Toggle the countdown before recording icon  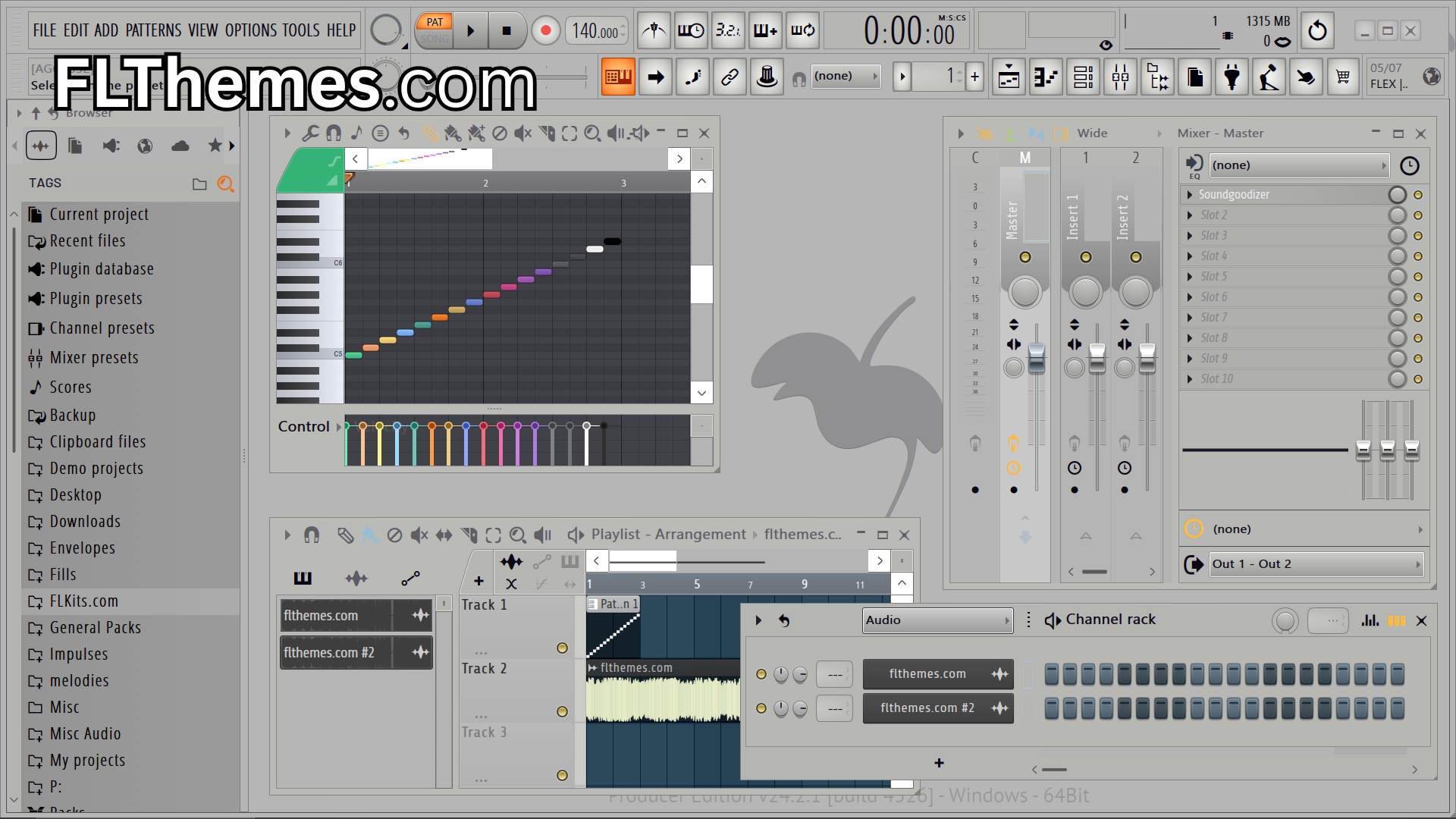728,30
